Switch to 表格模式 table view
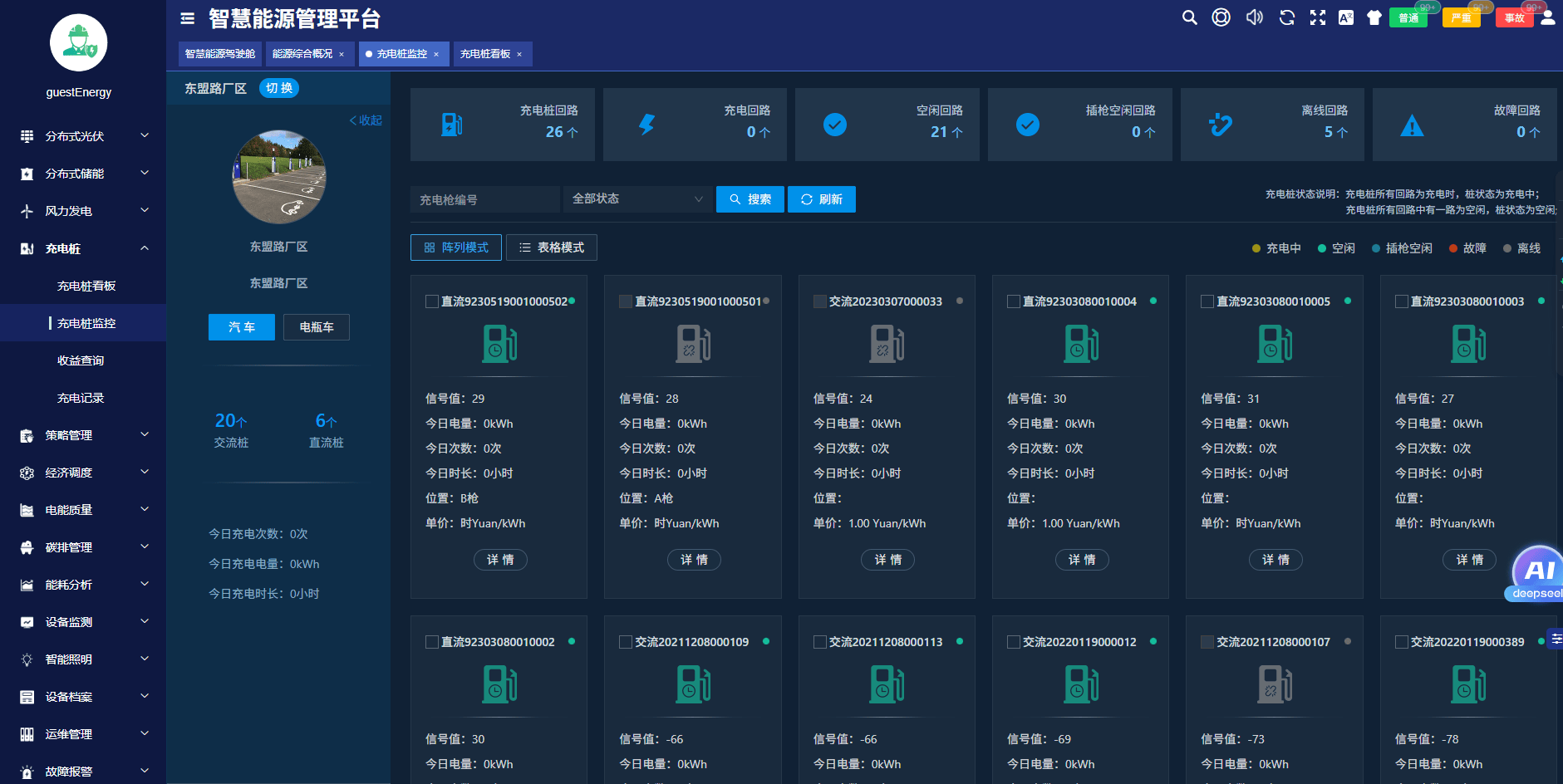Image resolution: width=1563 pixels, height=784 pixels. (x=552, y=247)
